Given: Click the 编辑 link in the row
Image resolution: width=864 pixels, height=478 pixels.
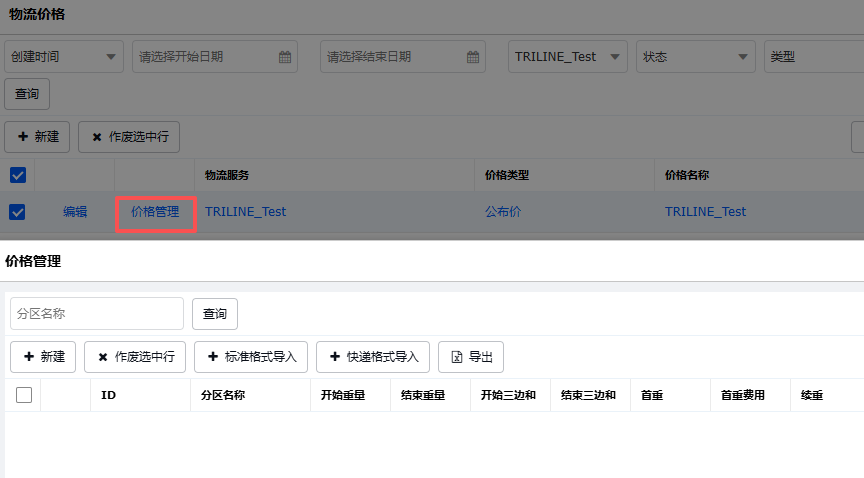Looking at the screenshot, I should coord(75,212).
